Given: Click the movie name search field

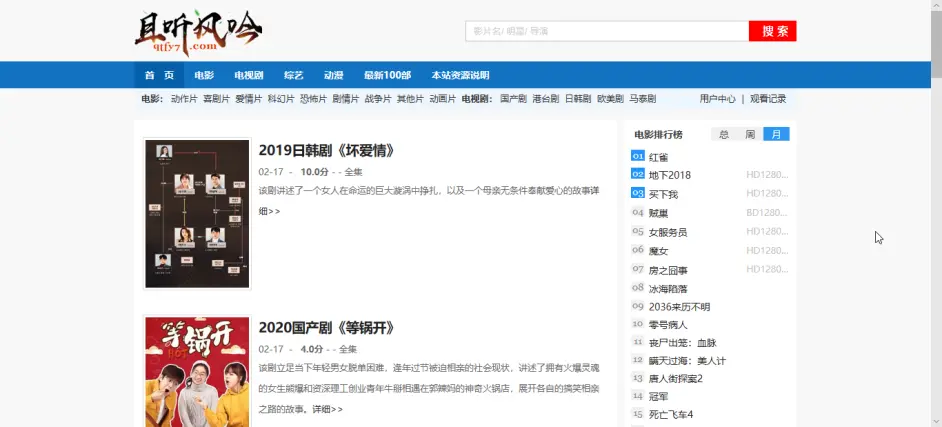Looking at the screenshot, I should coord(607,31).
